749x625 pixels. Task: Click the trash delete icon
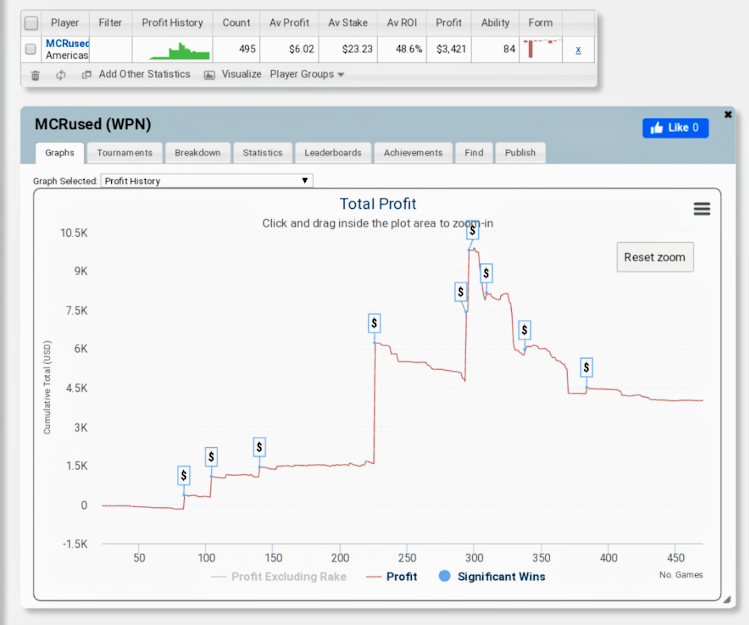tap(36, 75)
